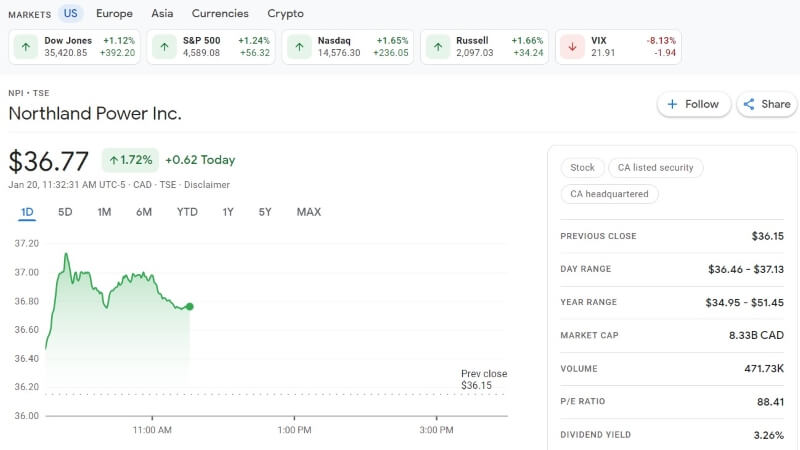The image size is (800, 450).
Task: Show the 1M chart range
Action: pyautogui.click(x=104, y=212)
